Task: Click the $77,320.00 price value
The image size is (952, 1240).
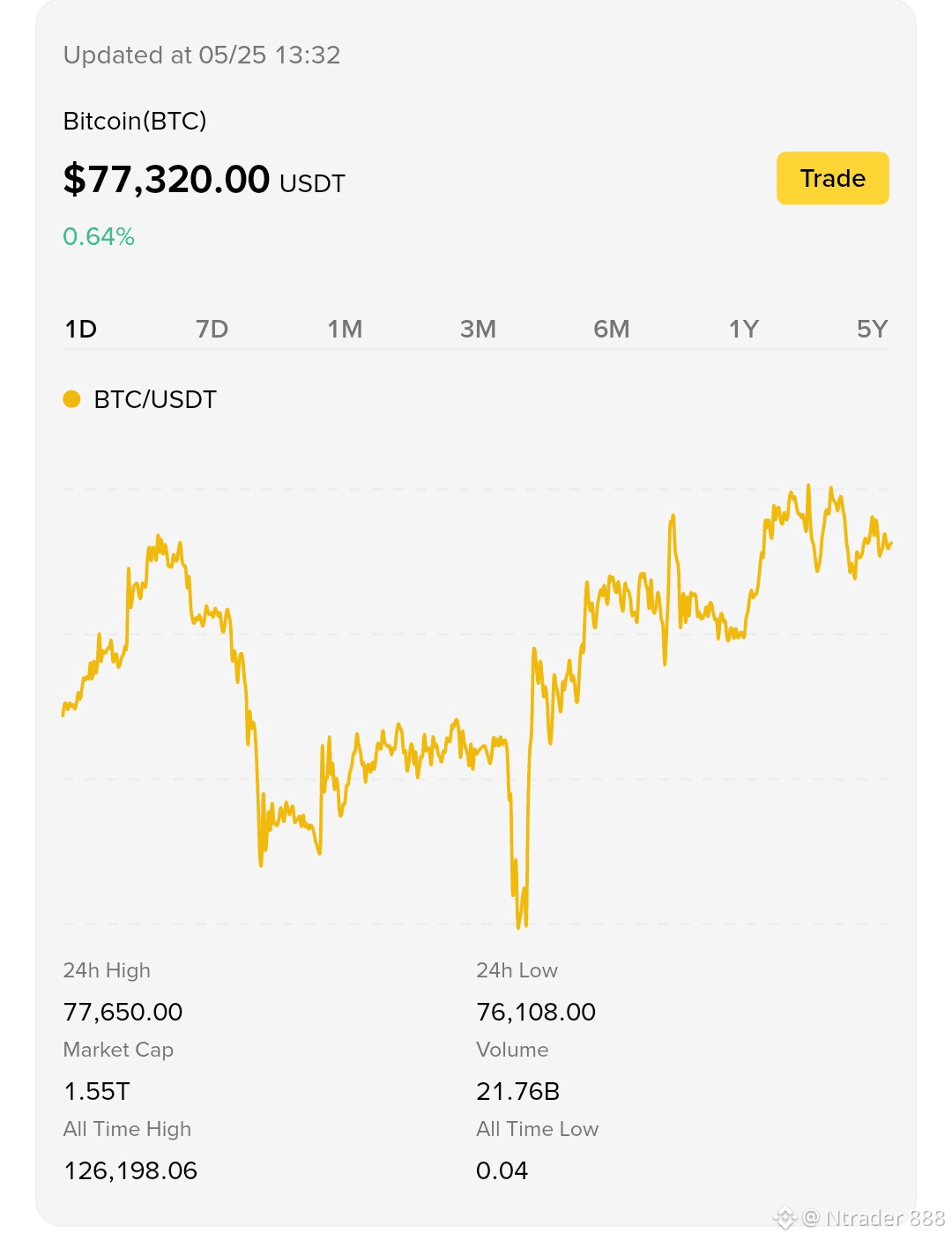Action: coord(167,179)
